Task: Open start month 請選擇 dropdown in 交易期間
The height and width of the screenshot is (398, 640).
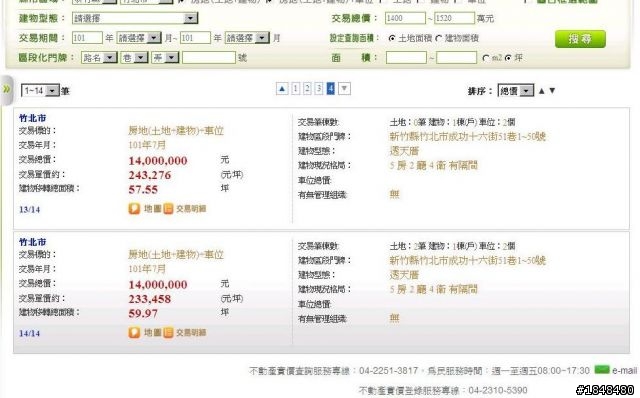Action: click(x=139, y=38)
